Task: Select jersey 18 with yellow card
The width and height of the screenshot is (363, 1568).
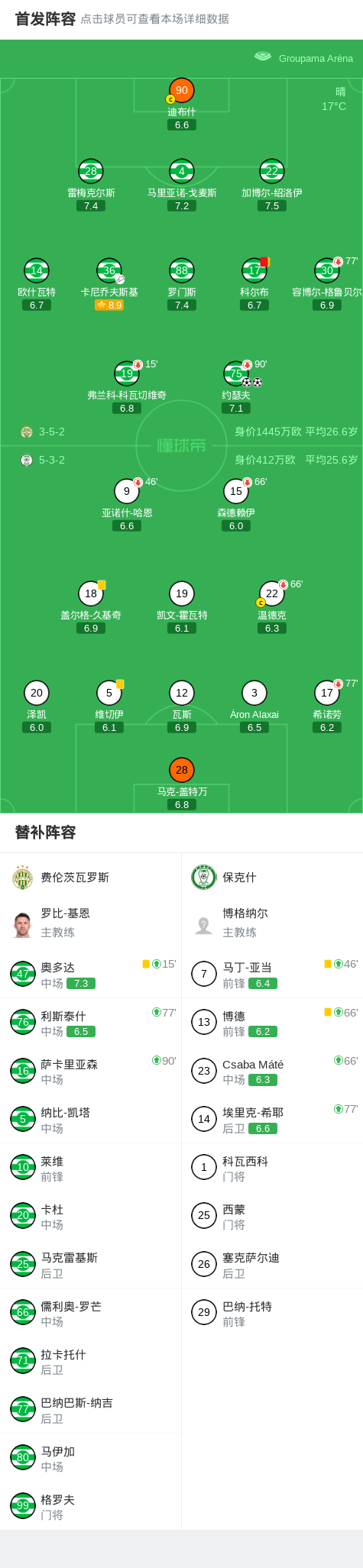Action: point(91,593)
